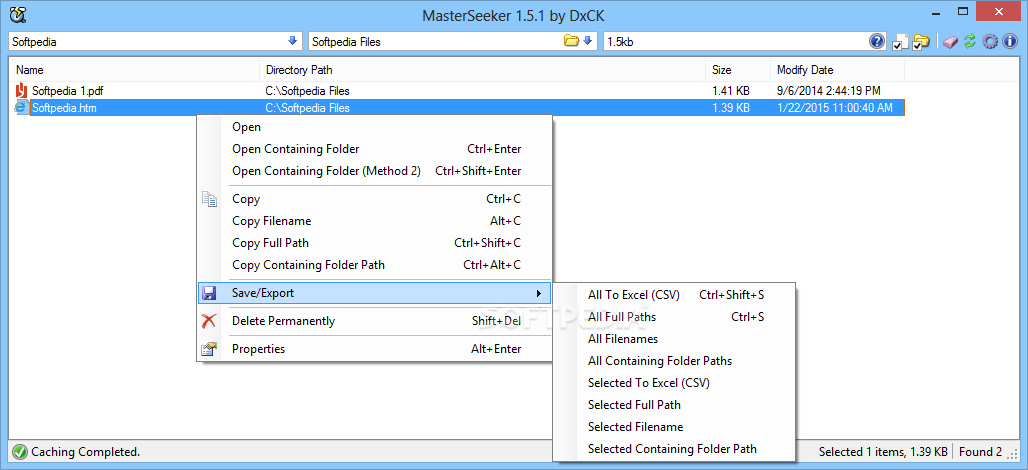Click the yellow browse folder icon in directory field

pyautogui.click(x=572, y=41)
